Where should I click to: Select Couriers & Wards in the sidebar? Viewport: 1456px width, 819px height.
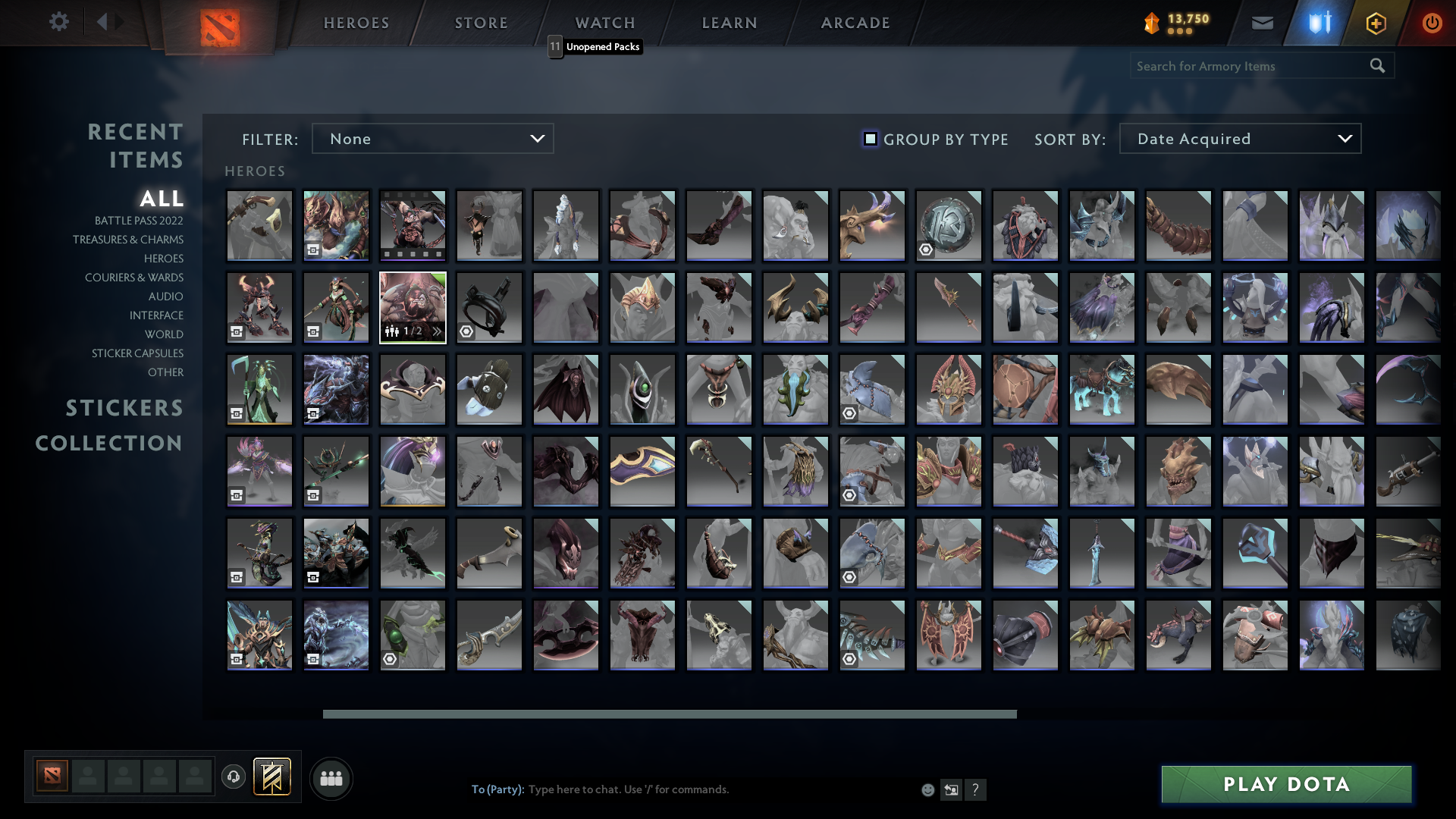pyautogui.click(x=133, y=278)
